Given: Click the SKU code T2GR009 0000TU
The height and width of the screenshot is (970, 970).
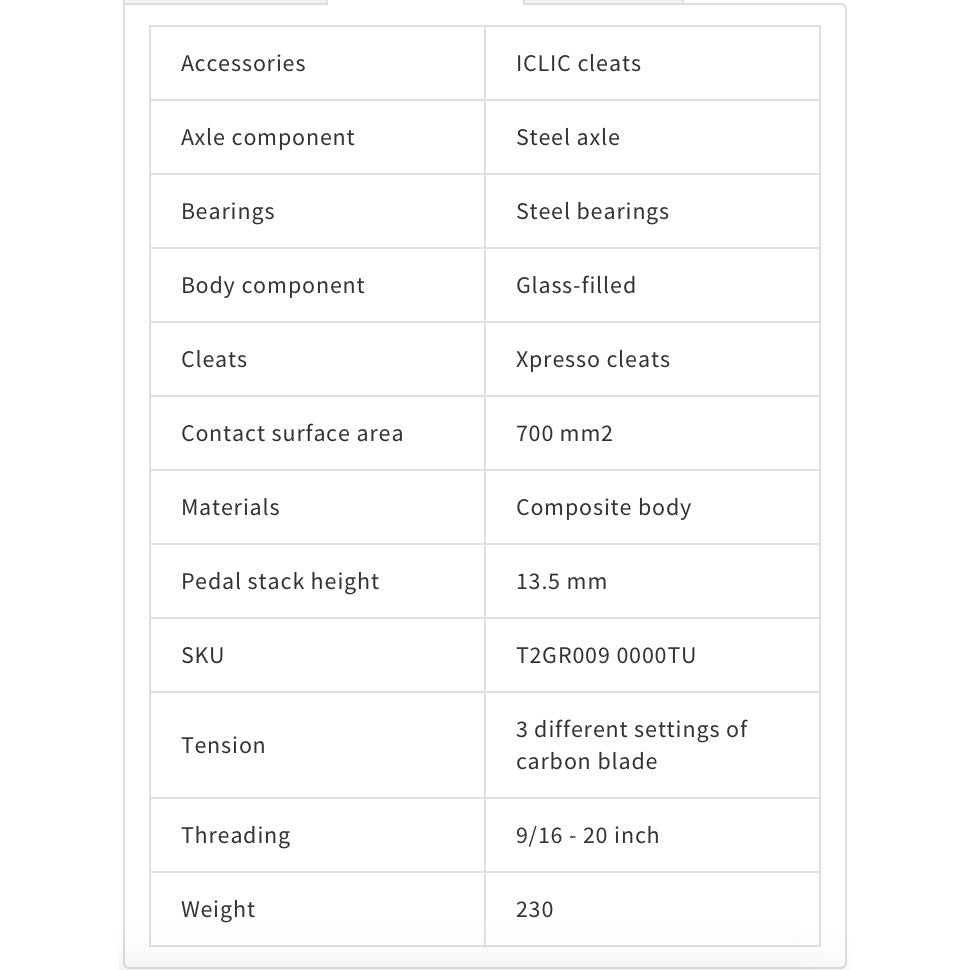Looking at the screenshot, I should [606, 656].
